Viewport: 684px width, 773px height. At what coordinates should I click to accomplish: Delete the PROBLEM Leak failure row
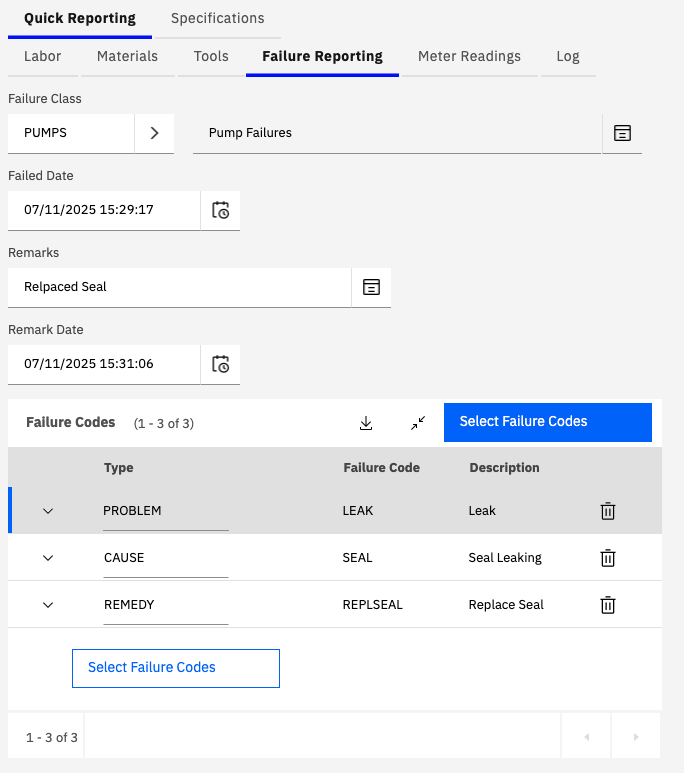pyautogui.click(x=607, y=511)
